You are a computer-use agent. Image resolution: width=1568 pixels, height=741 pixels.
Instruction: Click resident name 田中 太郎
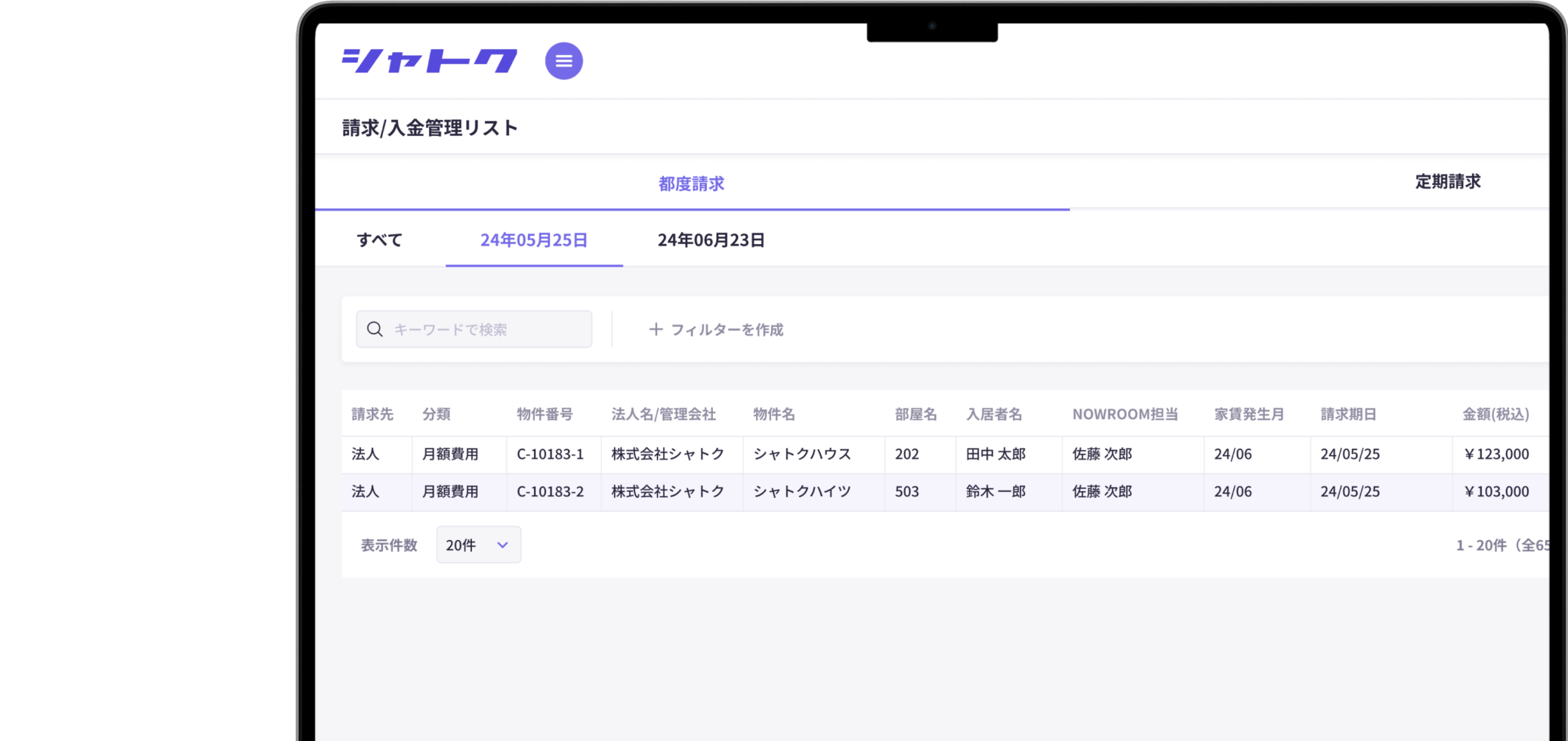(x=995, y=454)
